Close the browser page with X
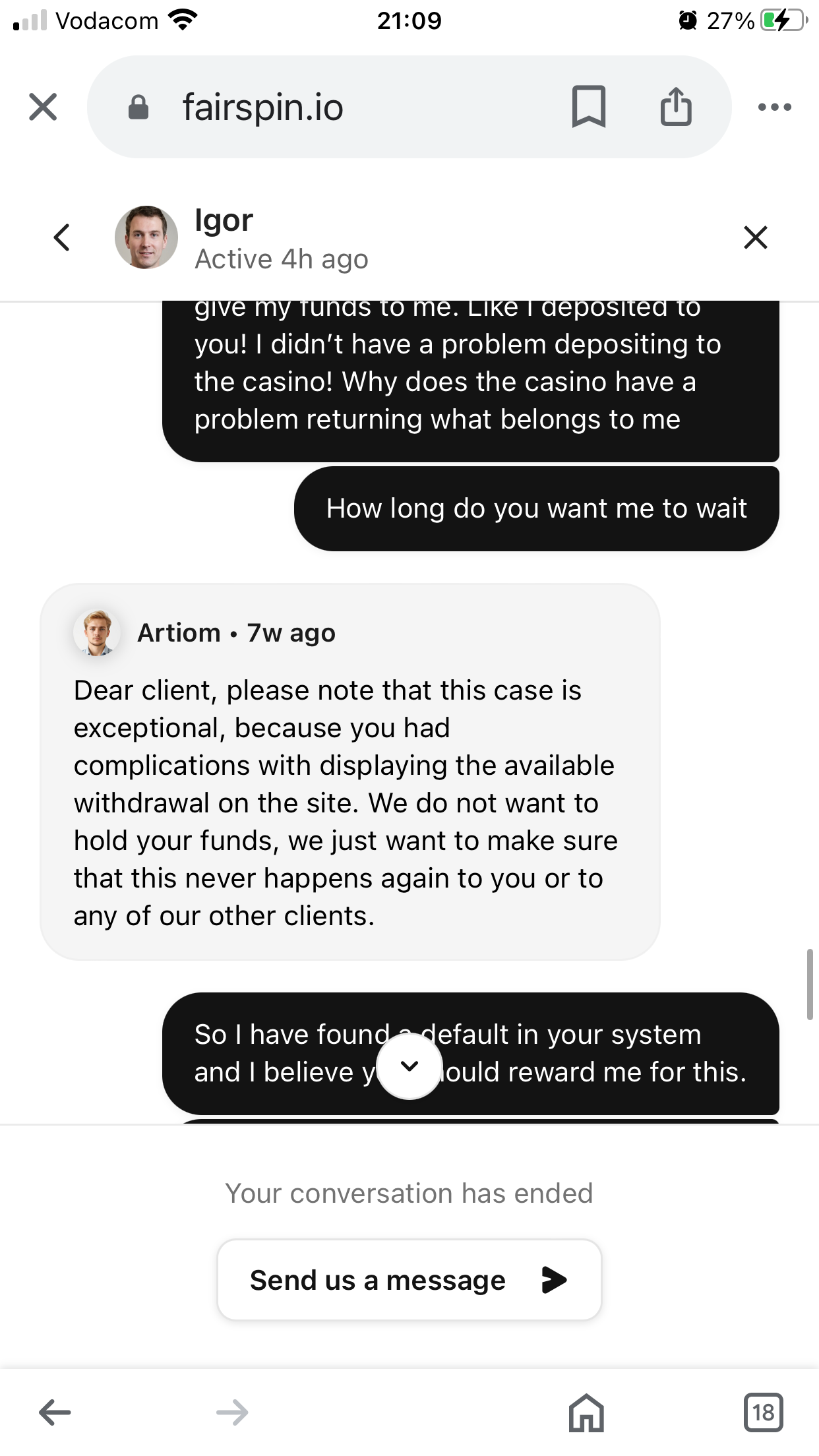The image size is (819, 1456). (x=44, y=107)
